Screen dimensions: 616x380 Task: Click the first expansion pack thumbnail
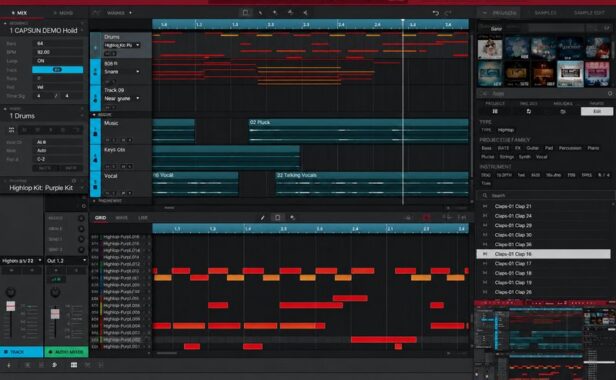pos(490,48)
